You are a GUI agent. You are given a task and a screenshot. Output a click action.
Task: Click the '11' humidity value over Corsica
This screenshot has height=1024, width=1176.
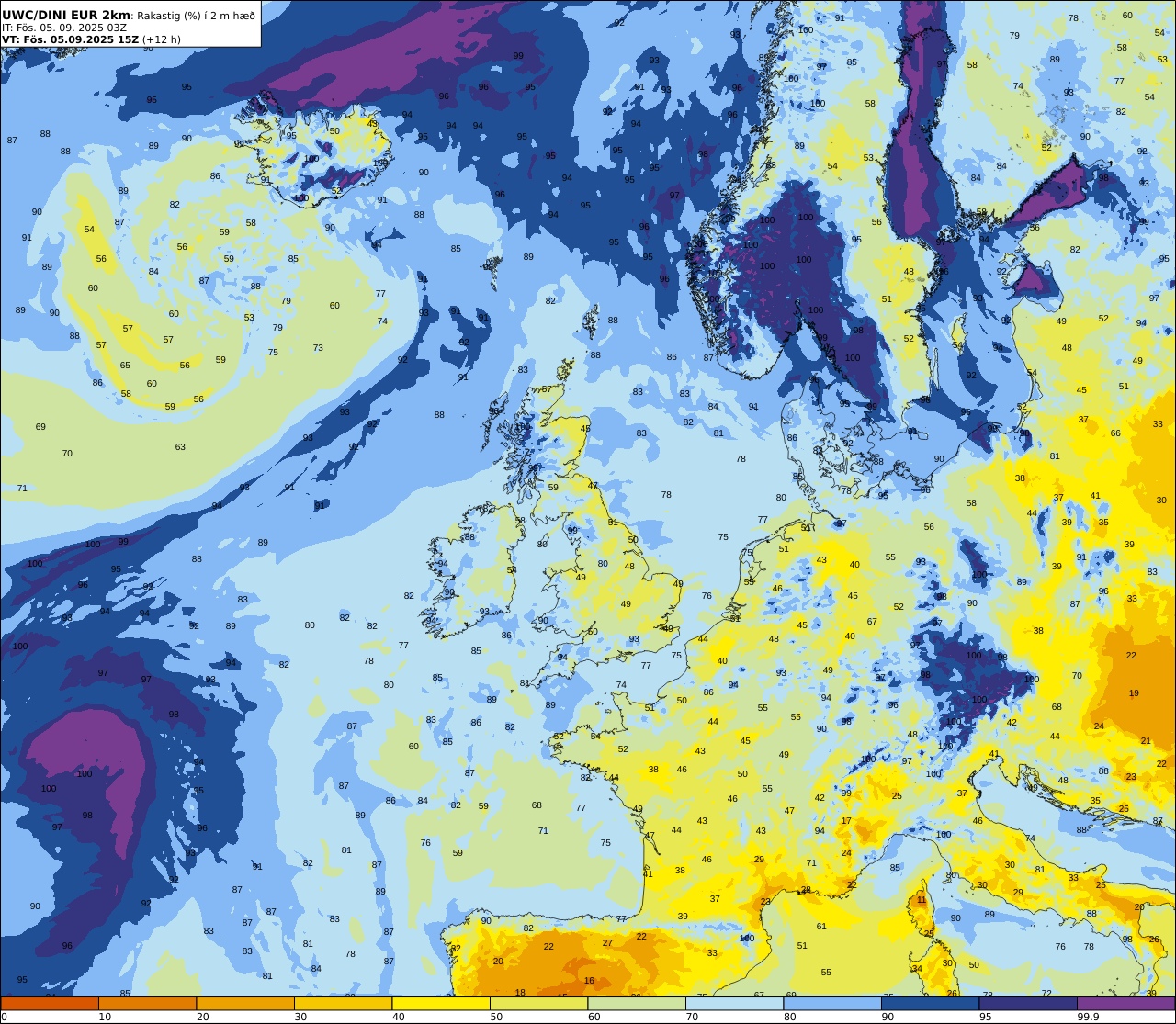coord(922,900)
